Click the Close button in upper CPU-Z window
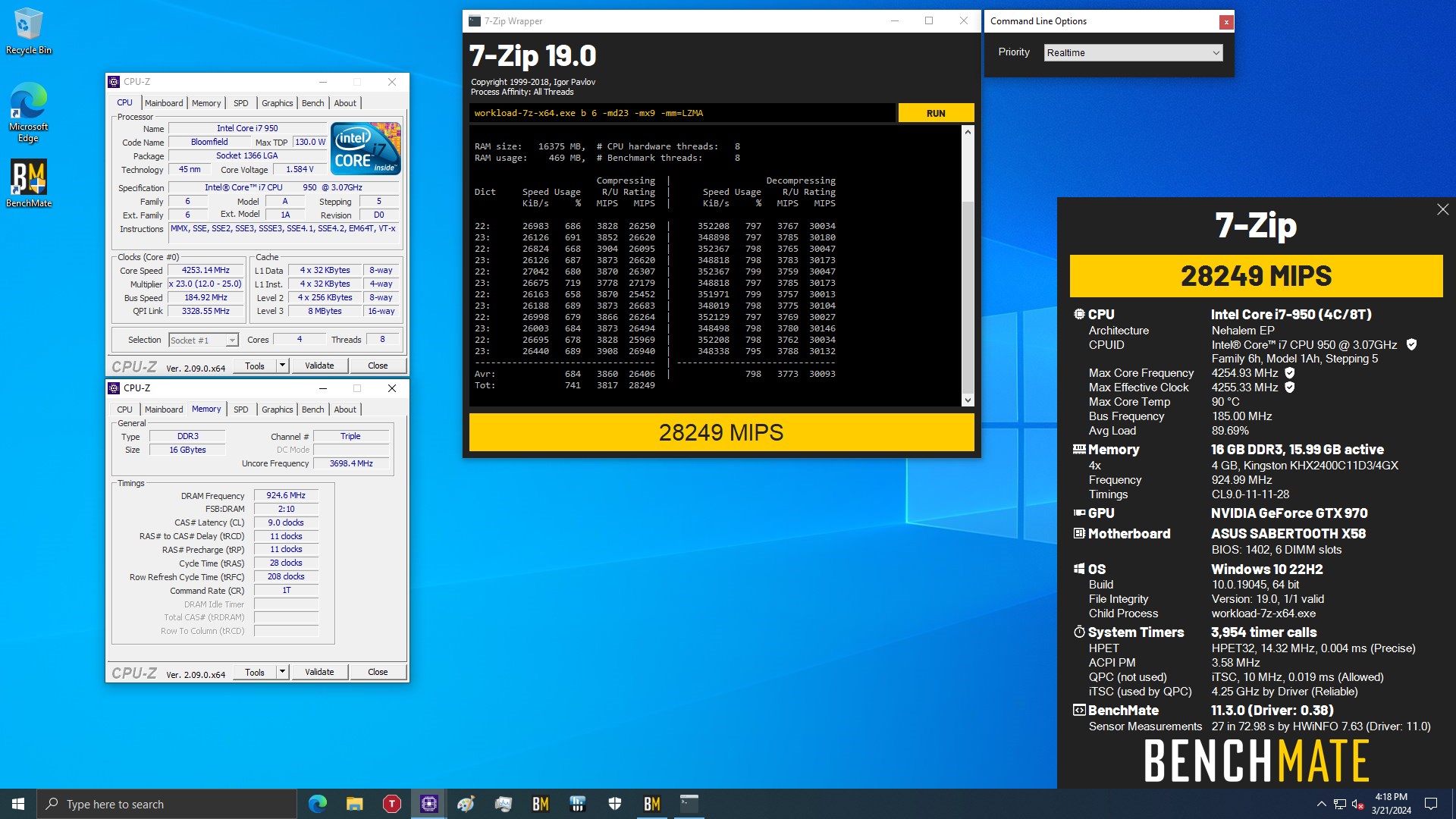 click(x=378, y=366)
